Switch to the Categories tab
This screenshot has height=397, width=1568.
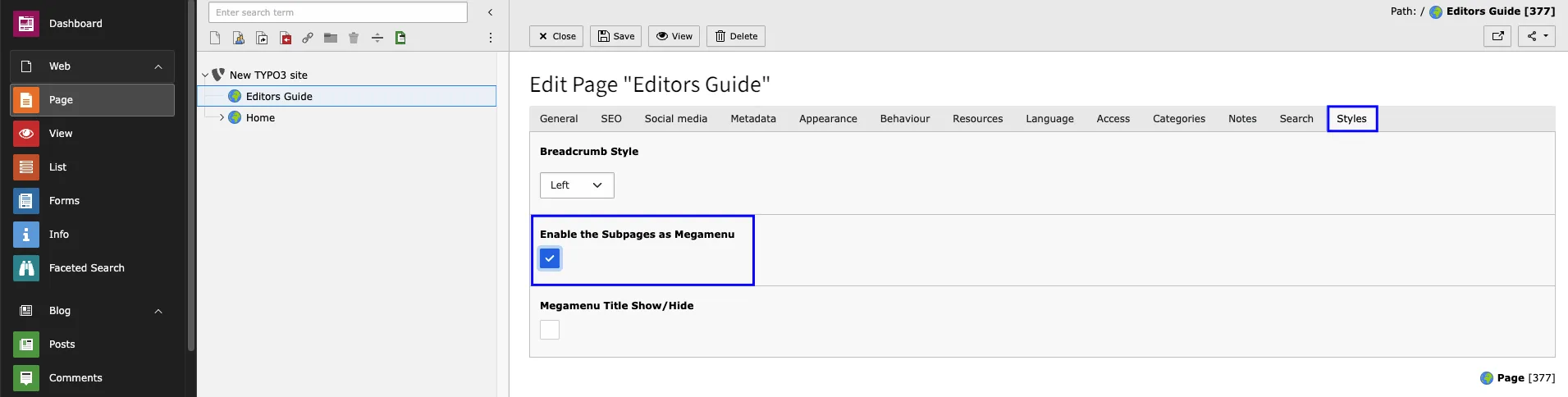pos(1179,119)
